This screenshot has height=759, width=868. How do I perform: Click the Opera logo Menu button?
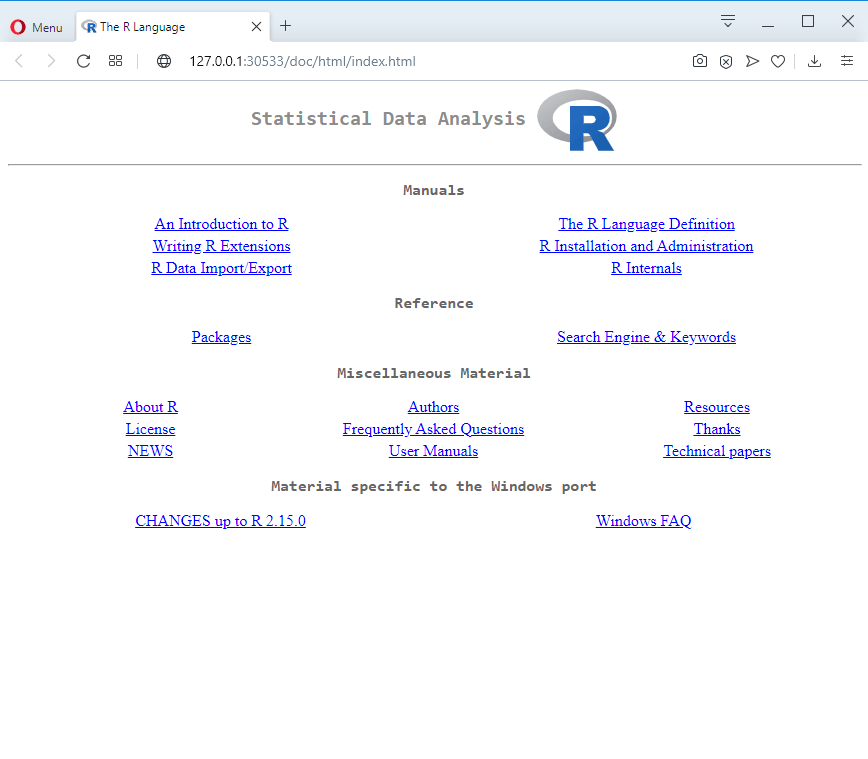point(37,27)
